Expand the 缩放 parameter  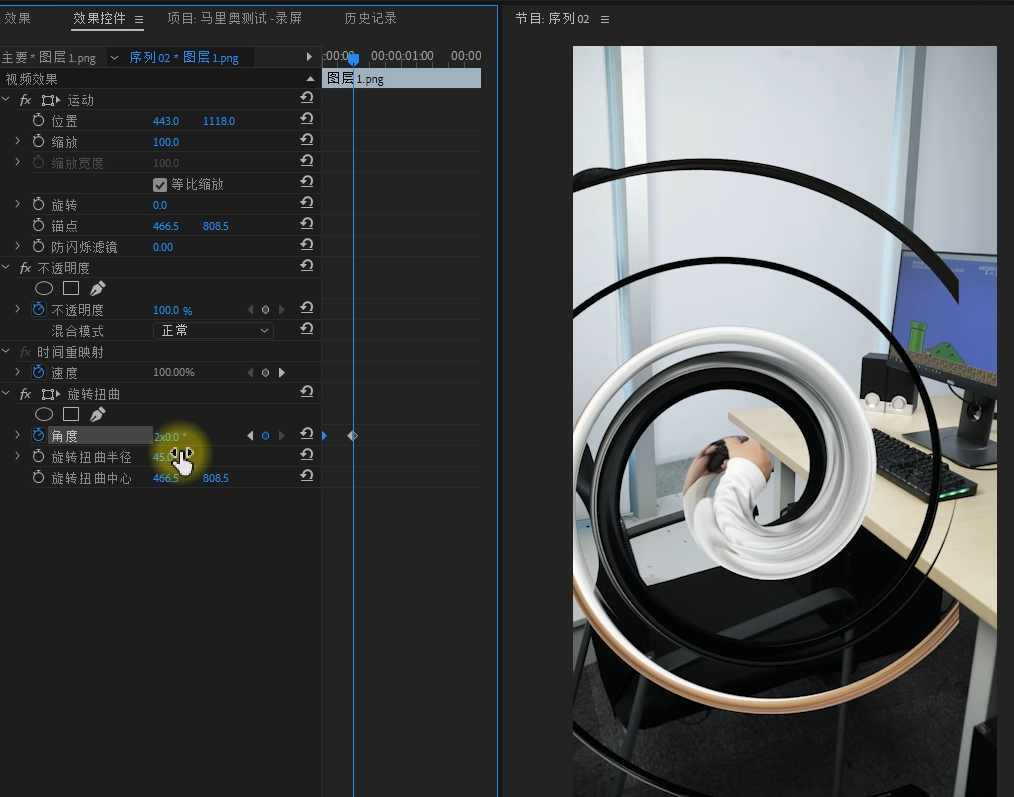coord(17,141)
